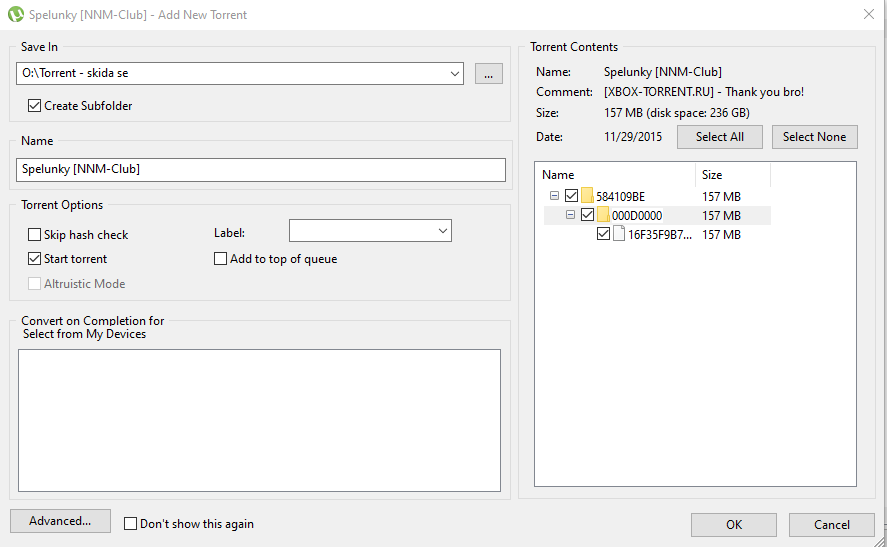Uncheck the 584109BE folder checkbox
Screen dimensions: 887x547
(x=571, y=196)
